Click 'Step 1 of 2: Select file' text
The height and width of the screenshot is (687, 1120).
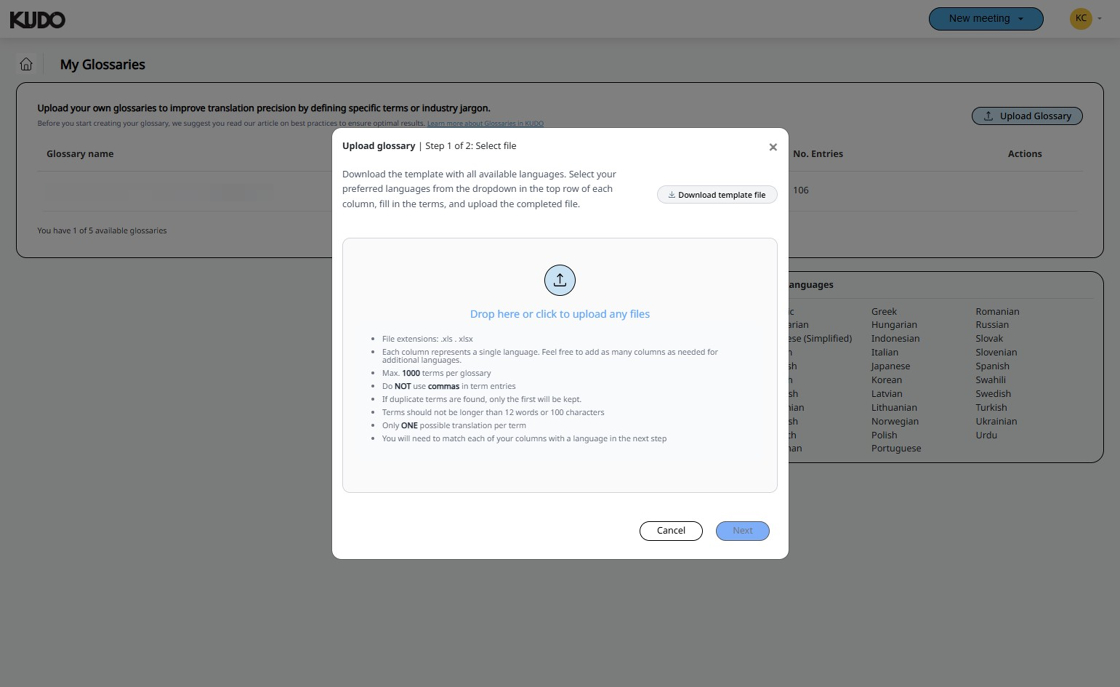471,146
